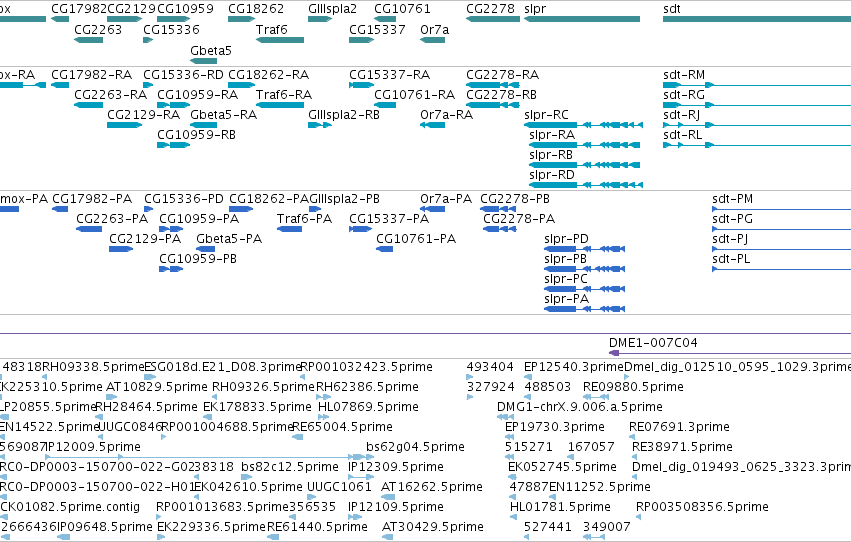The width and height of the screenshot is (851, 542).
Task: Select transcript Traf6-RA
Action: coord(284,94)
